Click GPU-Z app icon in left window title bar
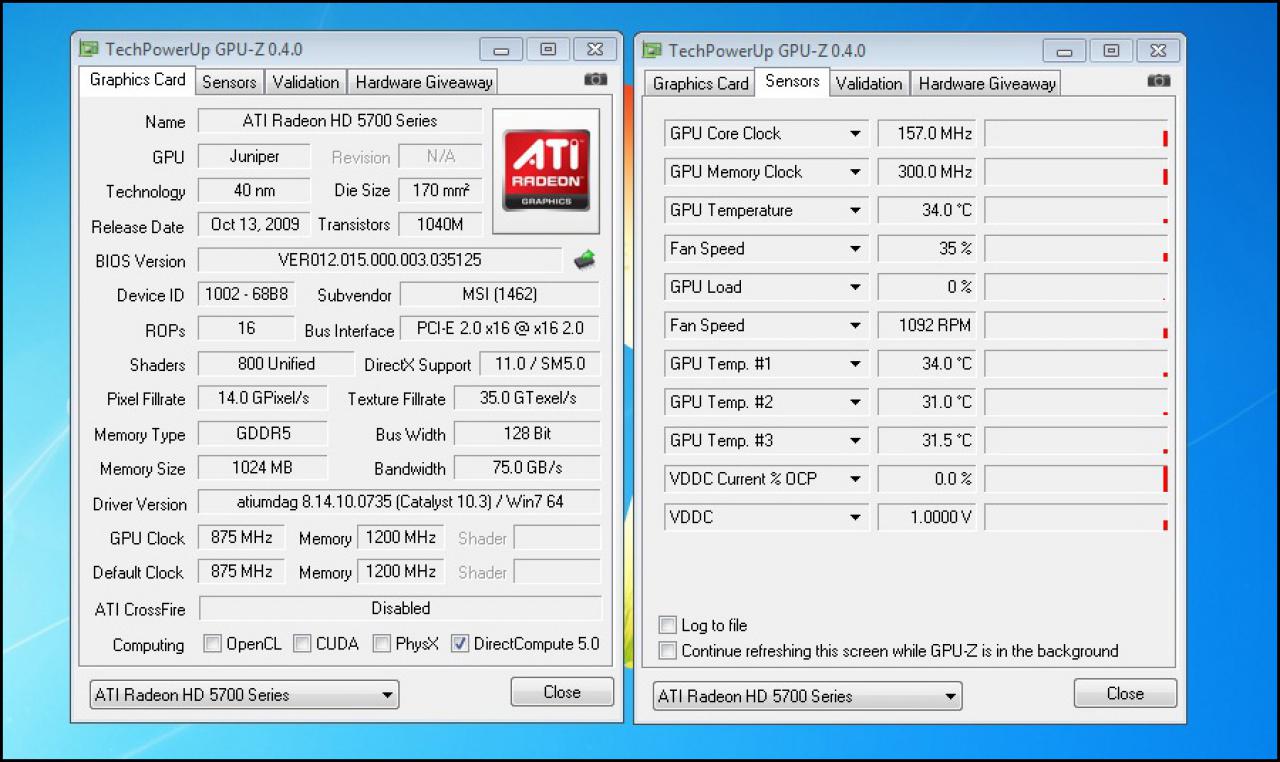Viewport: 1280px width, 762px height. pos(89,49)
